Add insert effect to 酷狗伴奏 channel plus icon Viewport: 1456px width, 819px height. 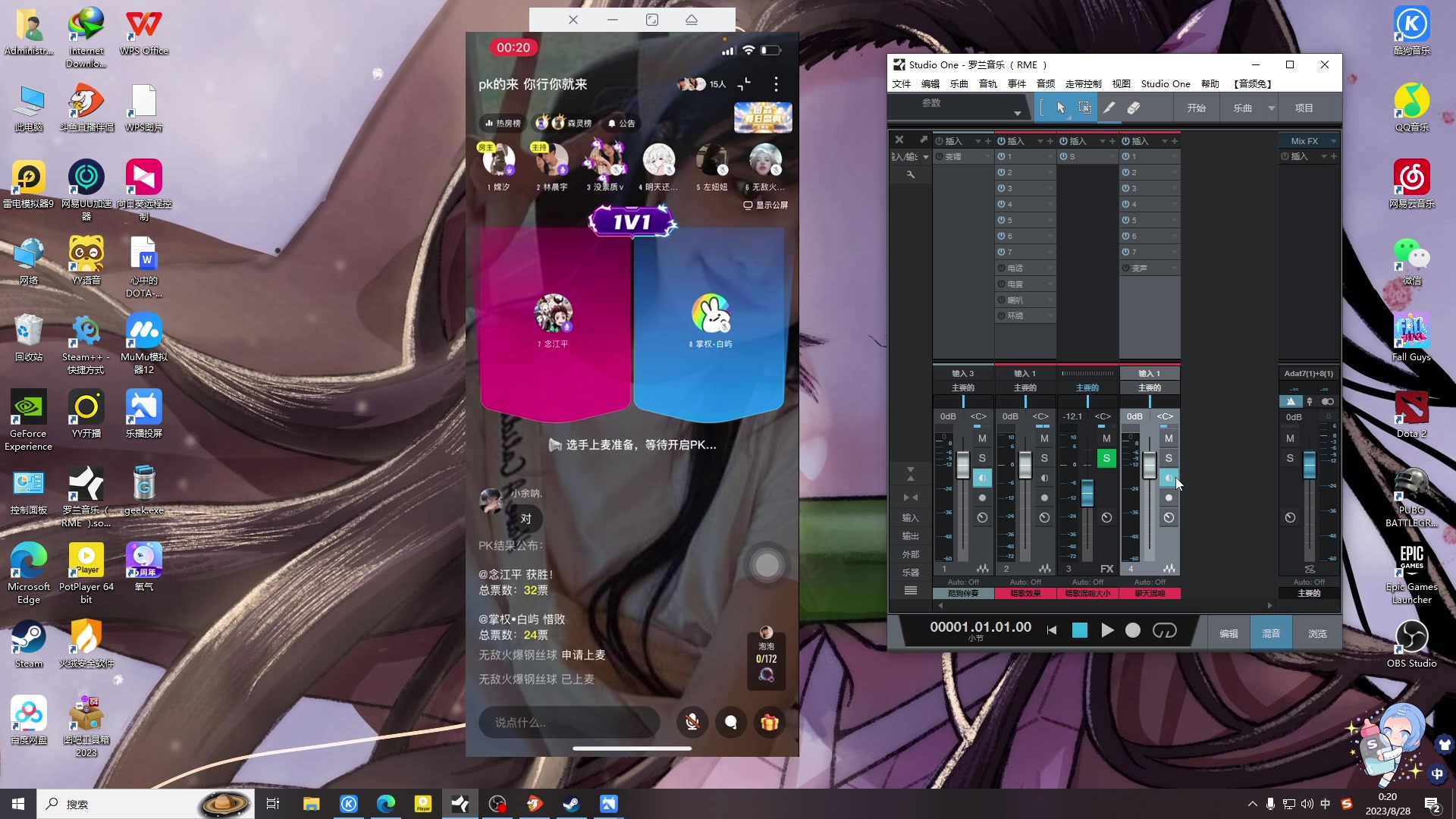pos(988,141)
